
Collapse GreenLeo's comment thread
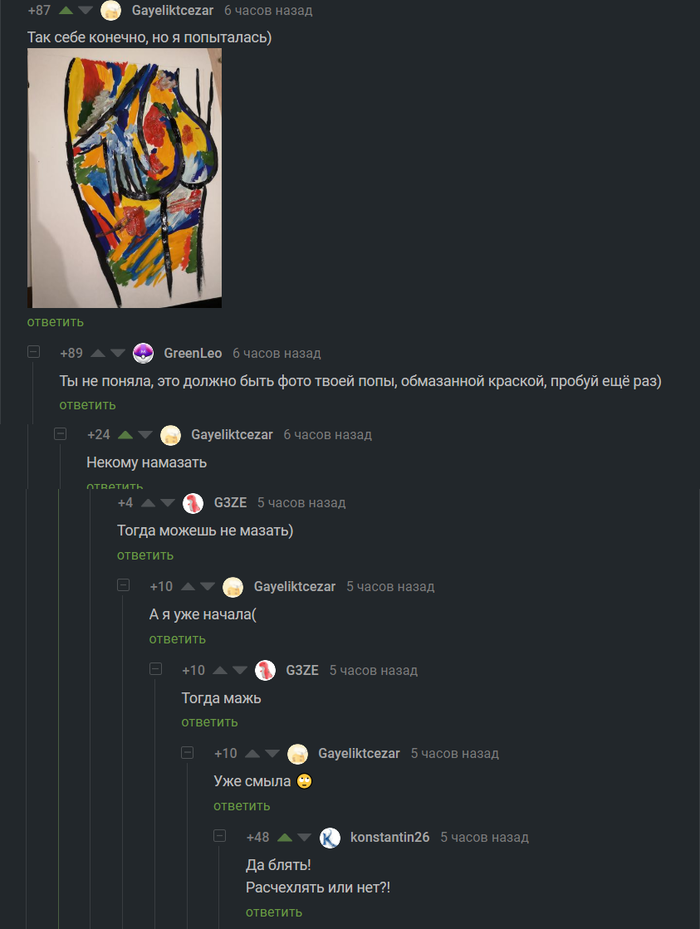click(34, 352)
